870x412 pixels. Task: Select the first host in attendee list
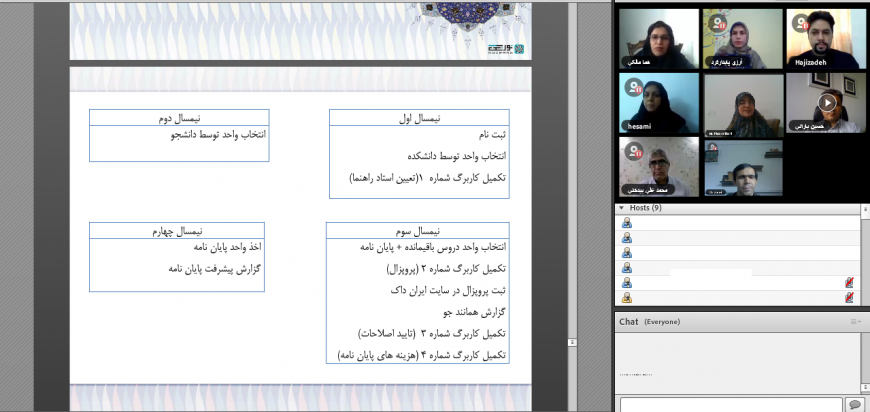pyautogui.click(x=627, y=223)
